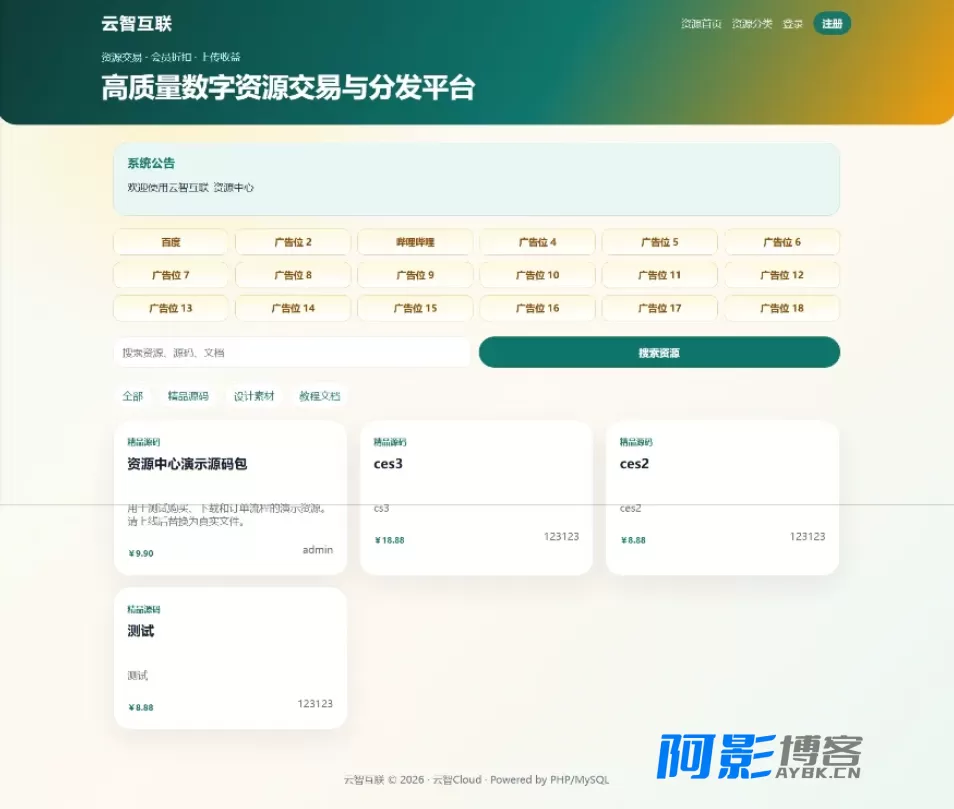Select 广告位 10 slot
Viewport: 954px width, 809px height.
coord(537,275)
